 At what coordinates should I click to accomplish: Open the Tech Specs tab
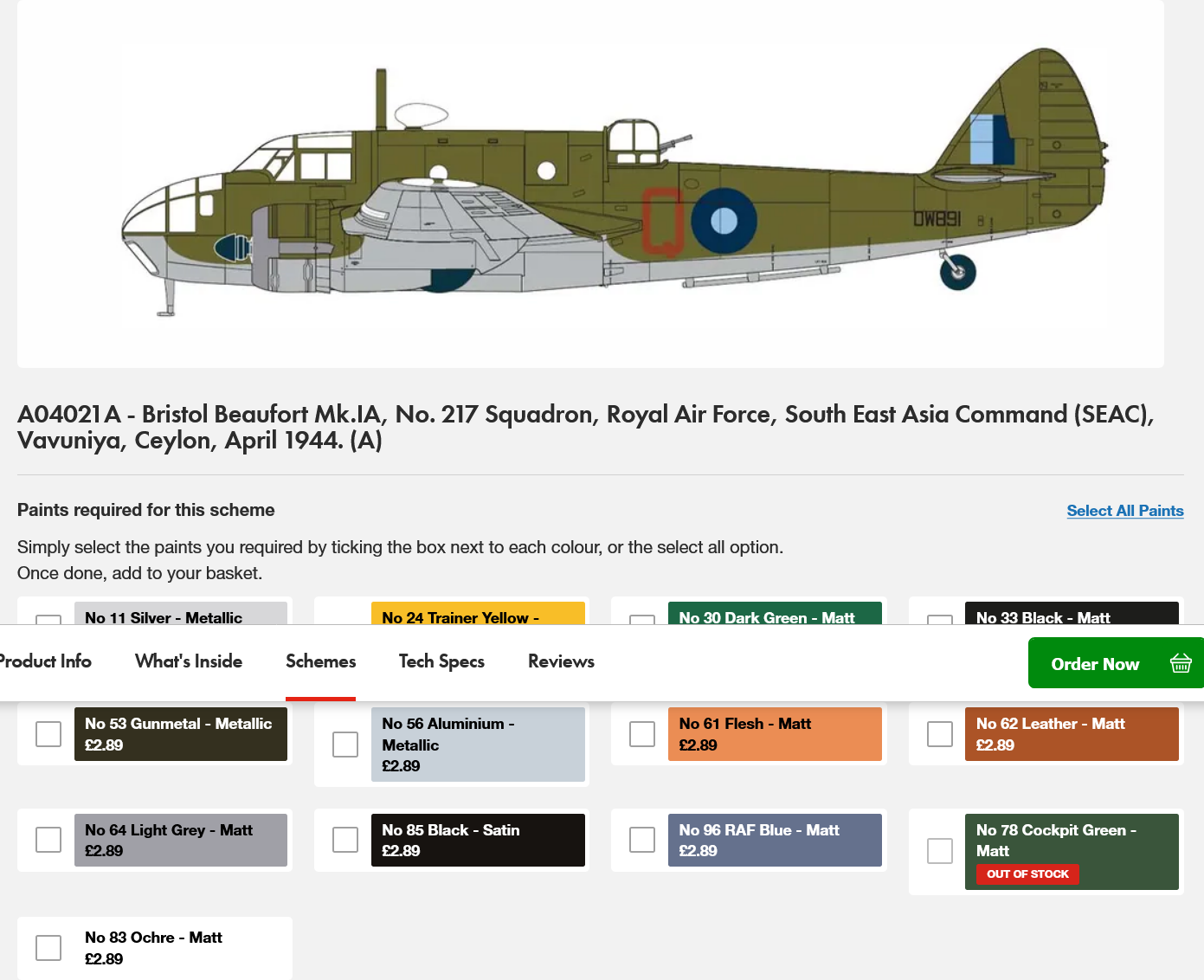tap(441, 661)
